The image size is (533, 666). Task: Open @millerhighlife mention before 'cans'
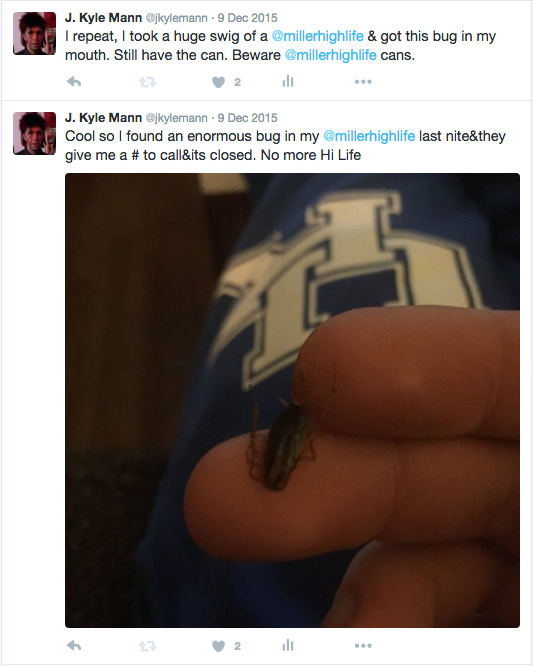(330, 55)
